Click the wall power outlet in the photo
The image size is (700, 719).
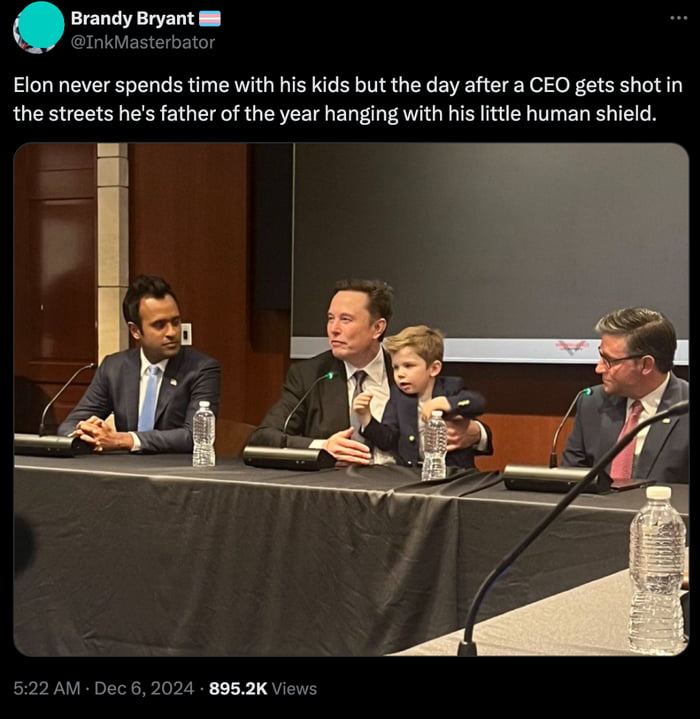[x=186, y=334]
